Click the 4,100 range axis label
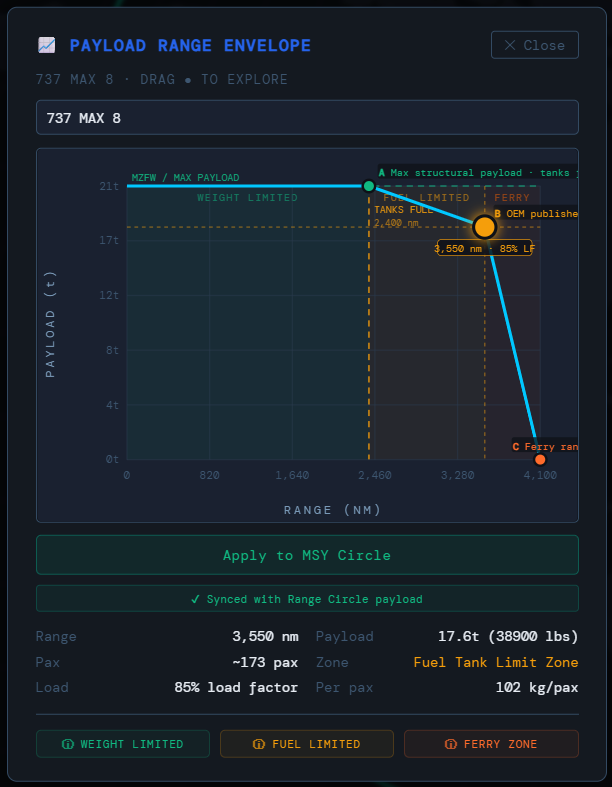Image resolution: width=612 pixels, height=787 pixels. 540,475
